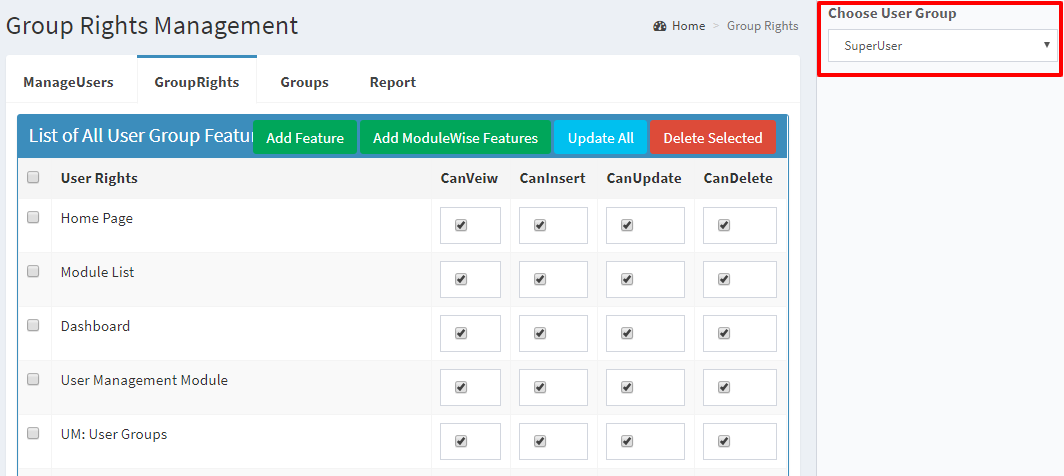Screen dimensions: 1064x476
Task: Open the Choose User Group dropdown arrow
Action: click(x=1046, y=45)
